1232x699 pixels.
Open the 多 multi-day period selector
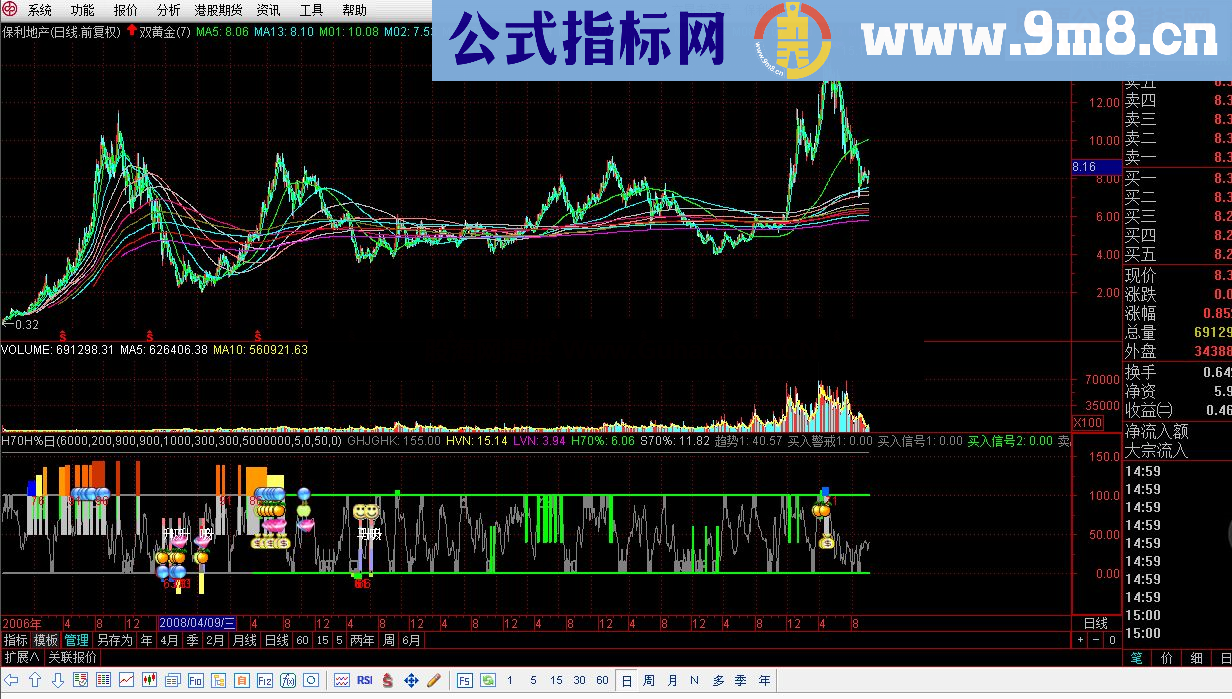point(718,680)
